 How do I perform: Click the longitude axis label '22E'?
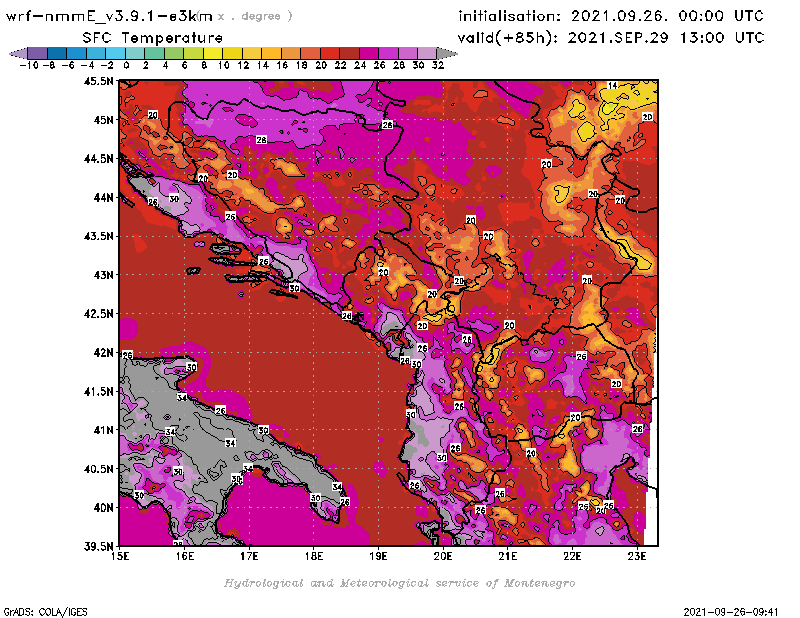click(572, 556)
